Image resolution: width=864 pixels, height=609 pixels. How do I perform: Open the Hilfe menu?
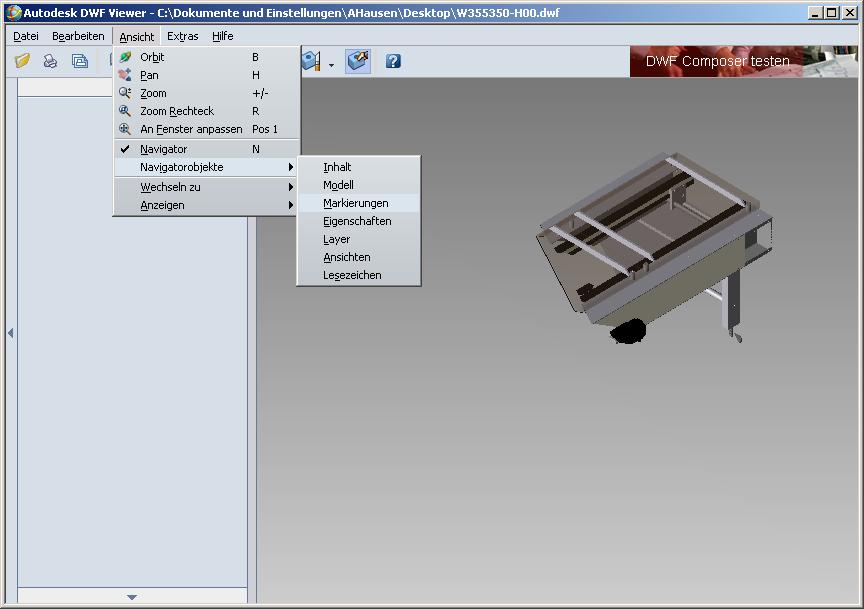[x=223, y=36]
